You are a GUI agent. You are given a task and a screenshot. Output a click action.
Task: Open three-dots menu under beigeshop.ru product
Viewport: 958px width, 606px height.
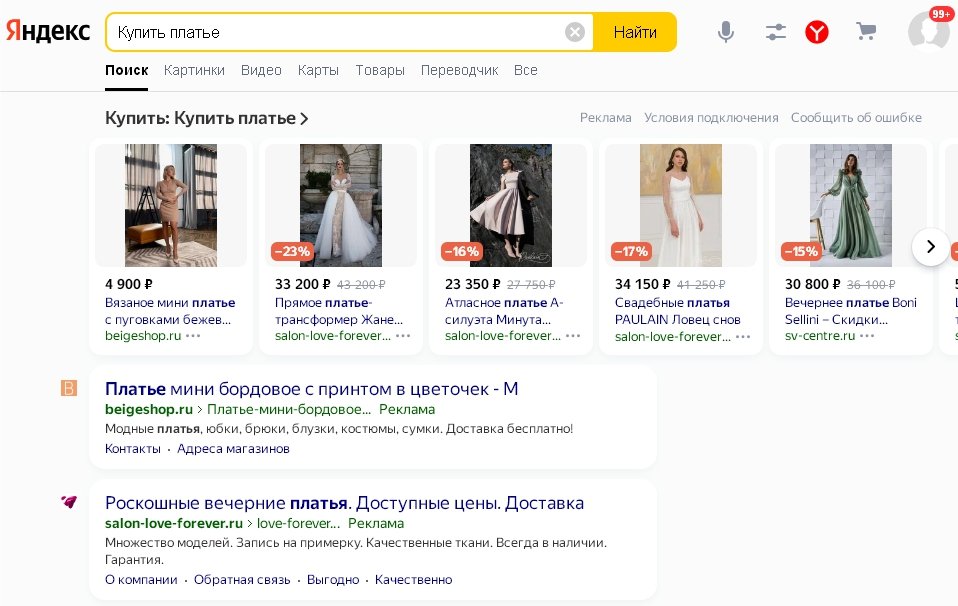194,336
